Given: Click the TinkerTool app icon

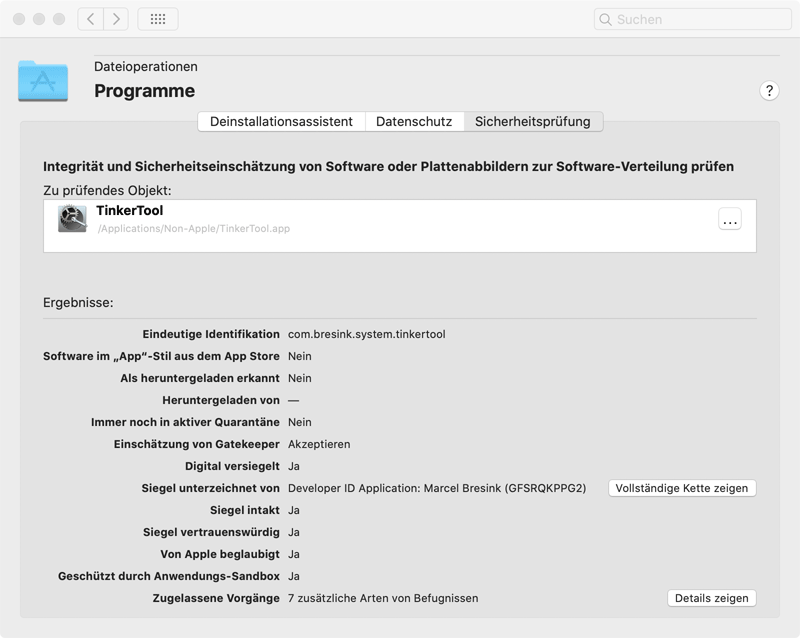Looking at the screenshot, I should tap(72, 218).
